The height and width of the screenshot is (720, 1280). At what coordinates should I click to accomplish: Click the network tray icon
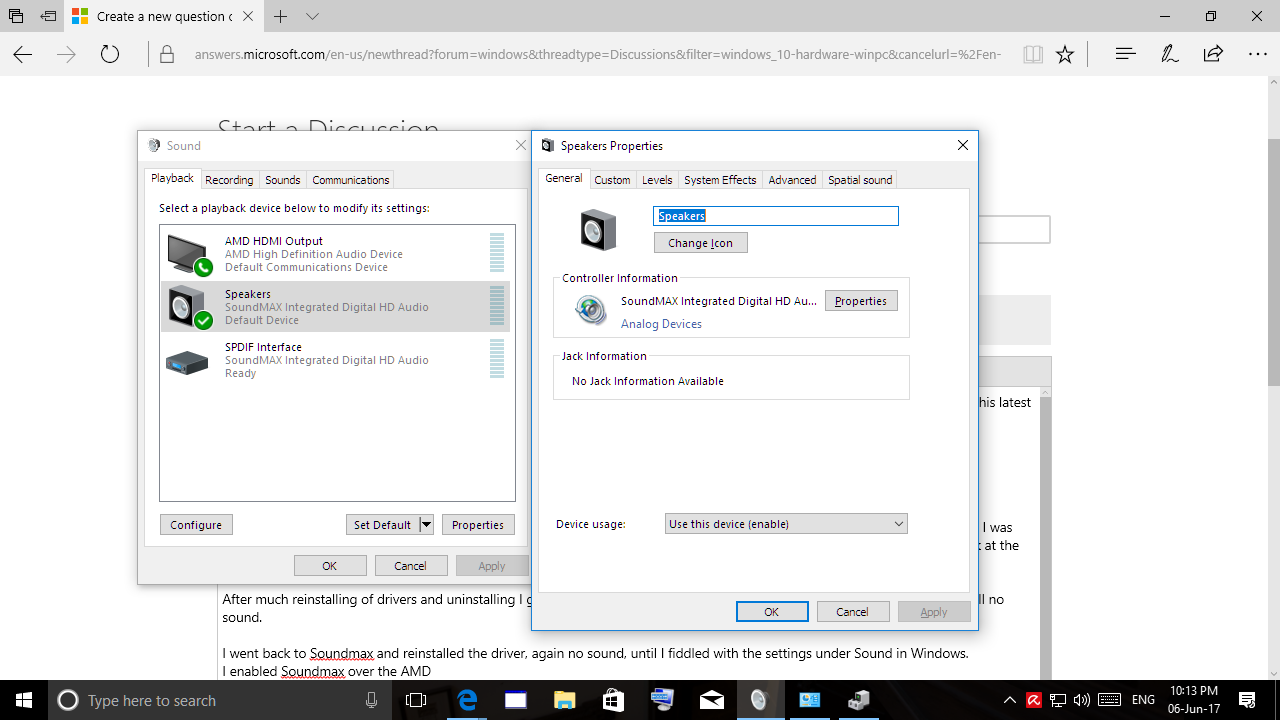tap(1057, 700)
